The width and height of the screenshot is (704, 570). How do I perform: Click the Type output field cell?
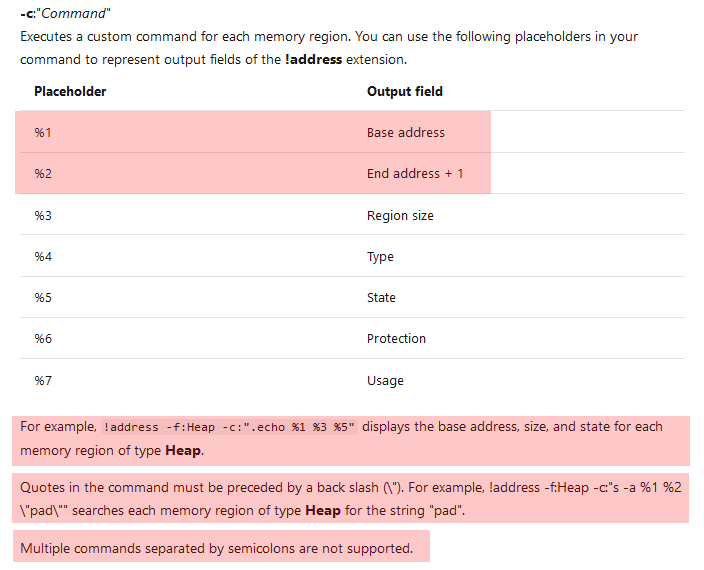tap(380, 257)
